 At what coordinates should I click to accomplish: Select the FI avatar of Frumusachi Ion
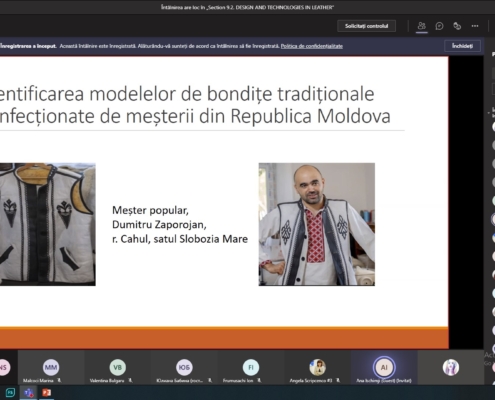[x=251, y=367]
